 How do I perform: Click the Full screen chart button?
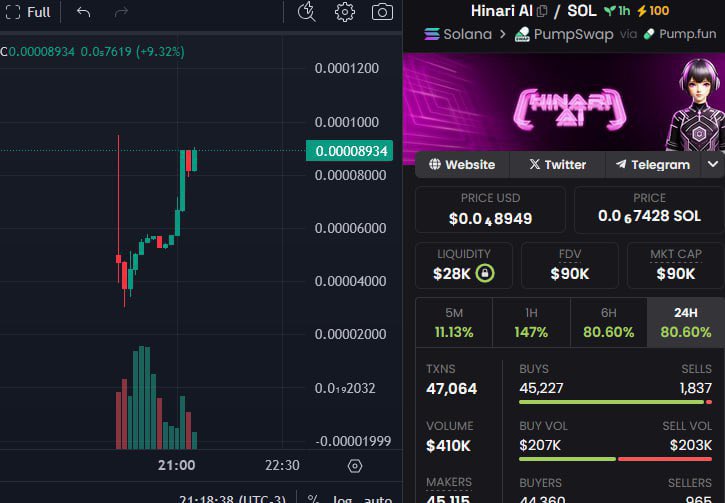tap(28, 12)
